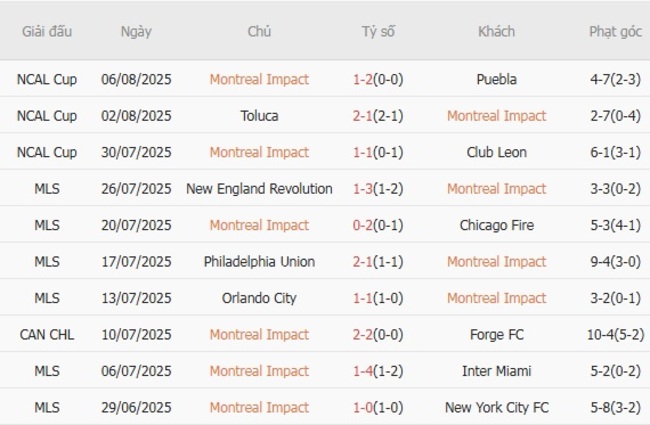Click the Club Leon team name
The width and height of the screenshot is (650, 425).
coord(496,152)
